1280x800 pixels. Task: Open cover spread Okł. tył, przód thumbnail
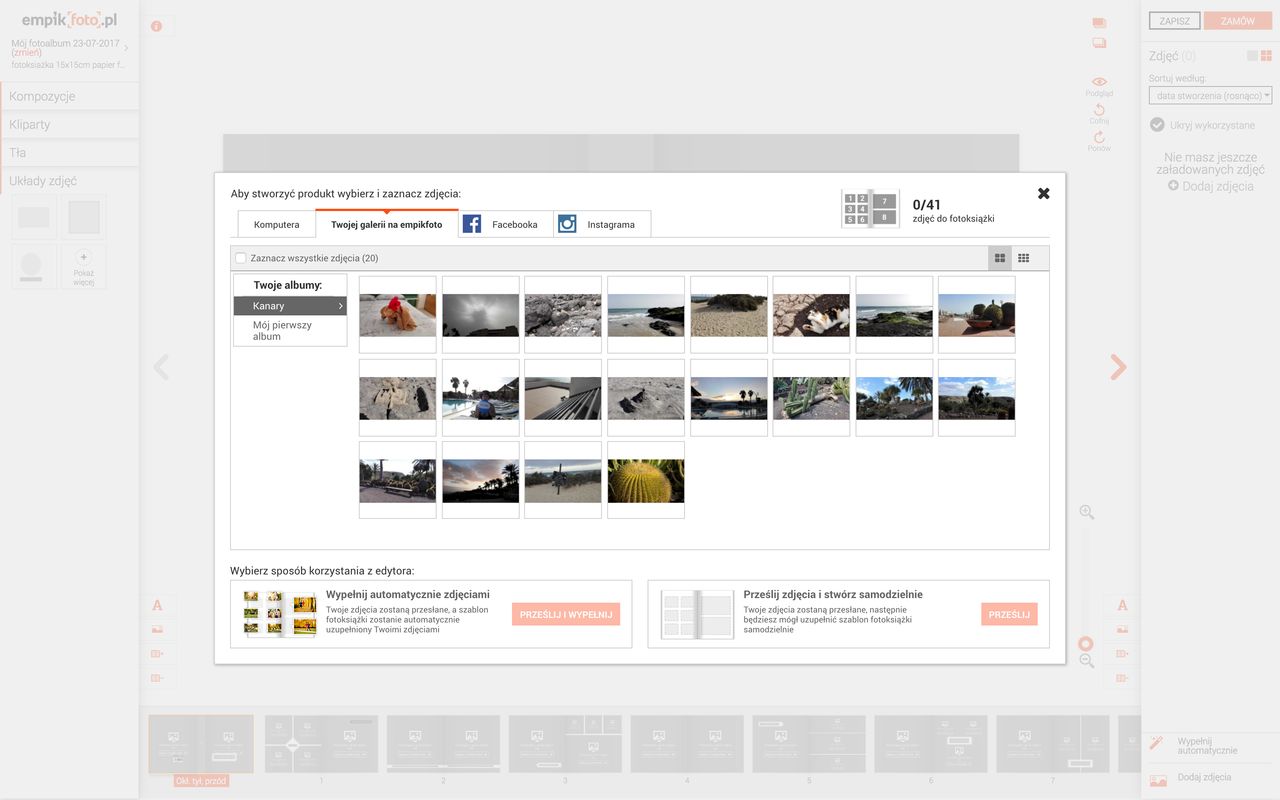coord(201,744)
